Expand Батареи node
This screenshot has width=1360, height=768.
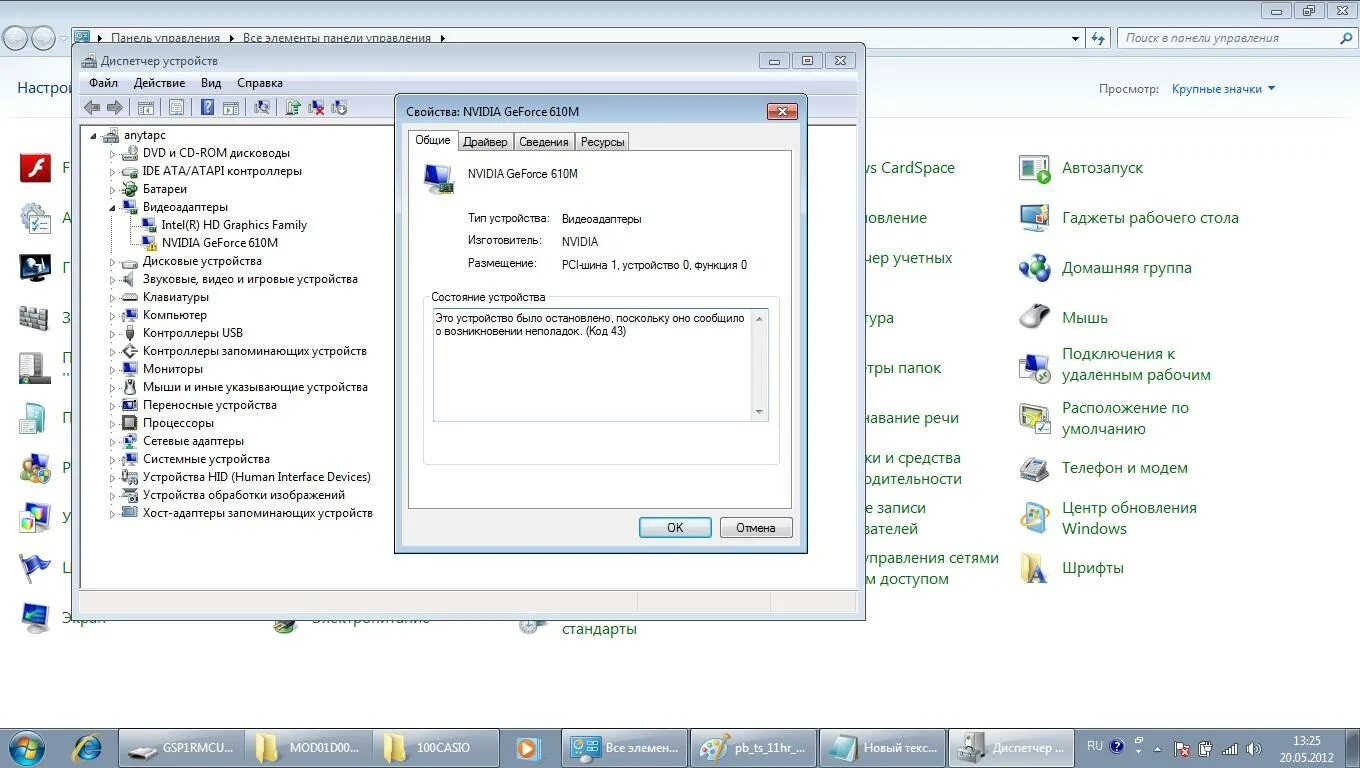click(x=112, y=190)
